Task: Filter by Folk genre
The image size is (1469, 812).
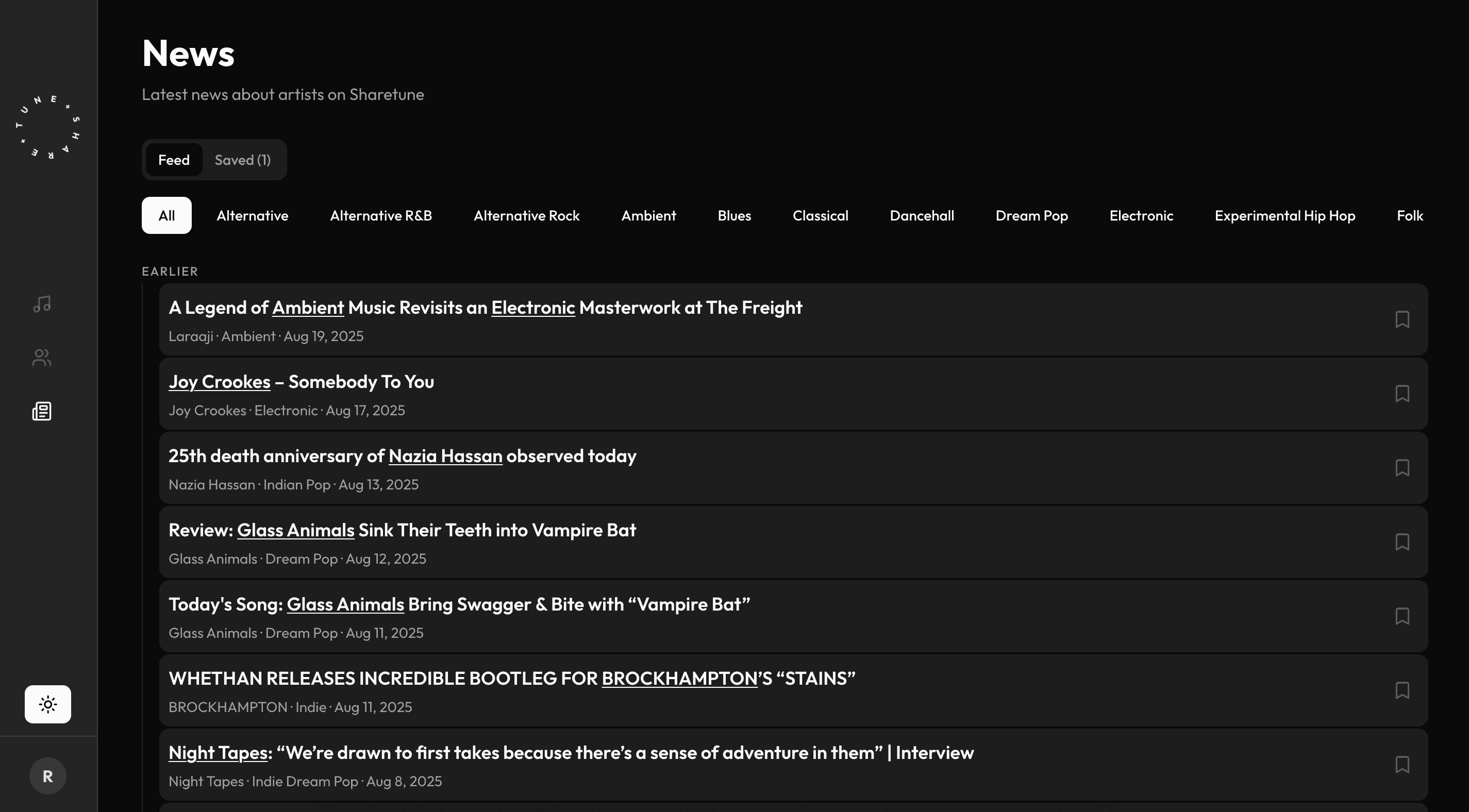Action: (x=1410, y=215)
